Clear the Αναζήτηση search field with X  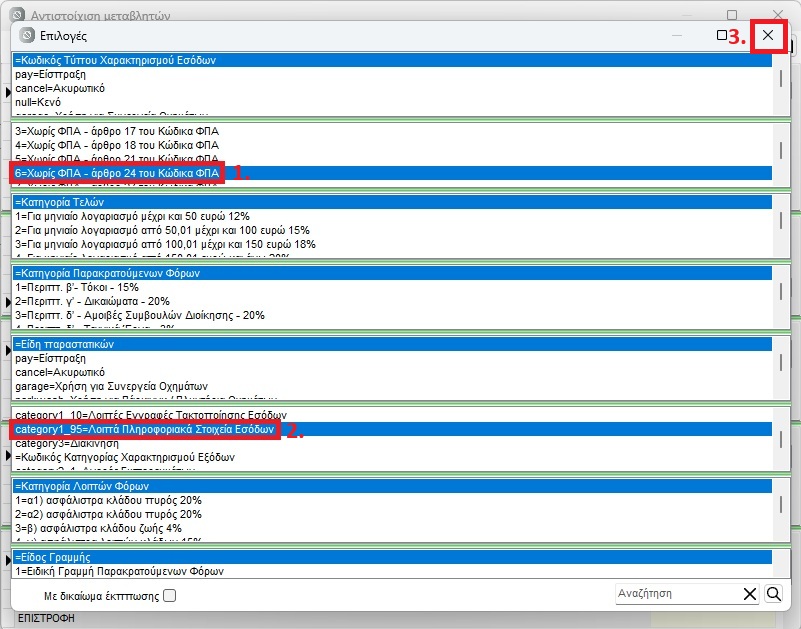tap(750, 594)
